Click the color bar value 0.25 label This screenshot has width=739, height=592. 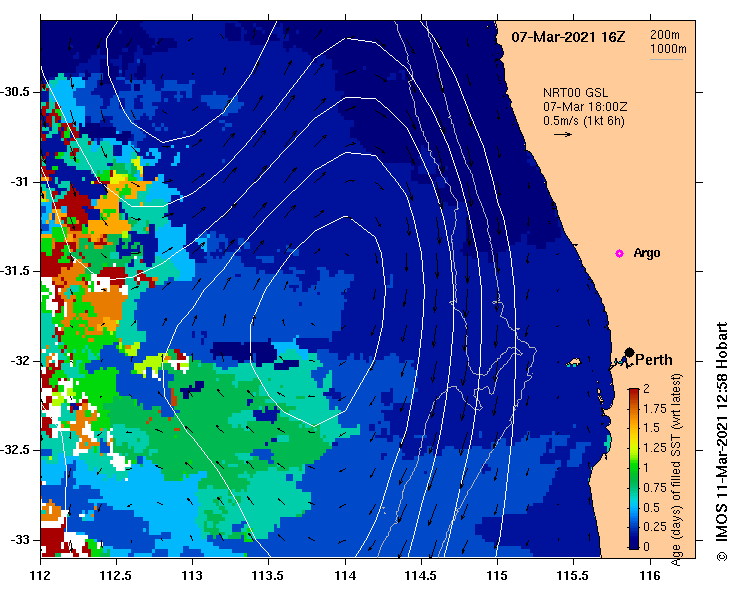click(655, 526)
